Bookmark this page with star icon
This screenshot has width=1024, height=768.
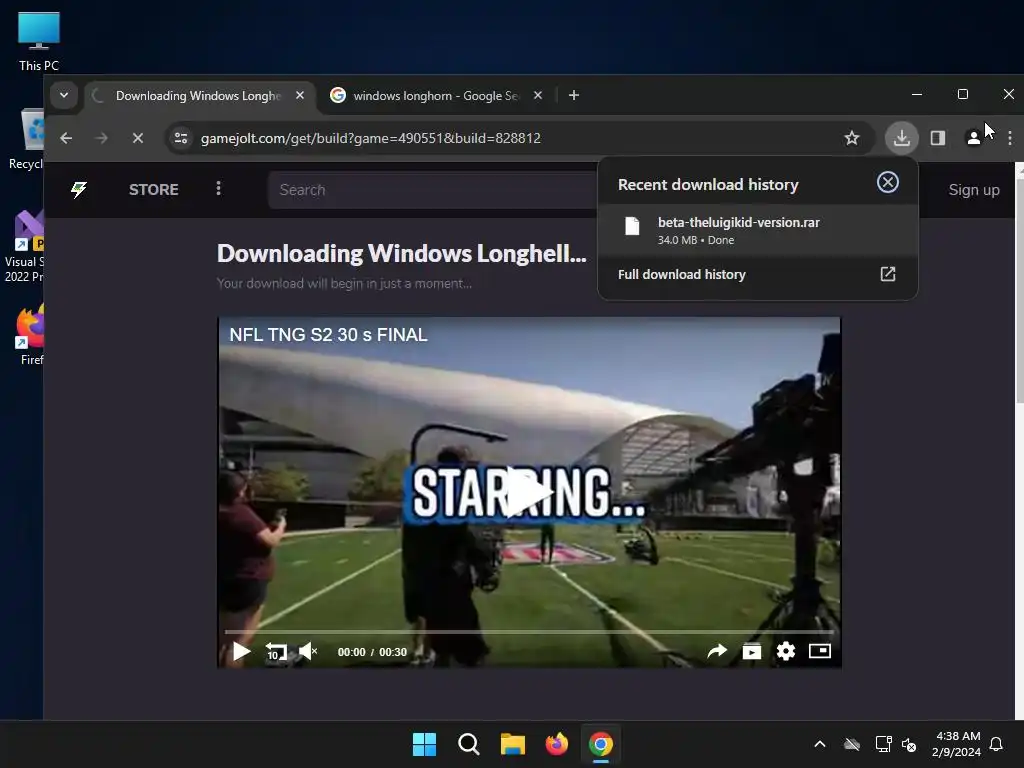[851, 138]
